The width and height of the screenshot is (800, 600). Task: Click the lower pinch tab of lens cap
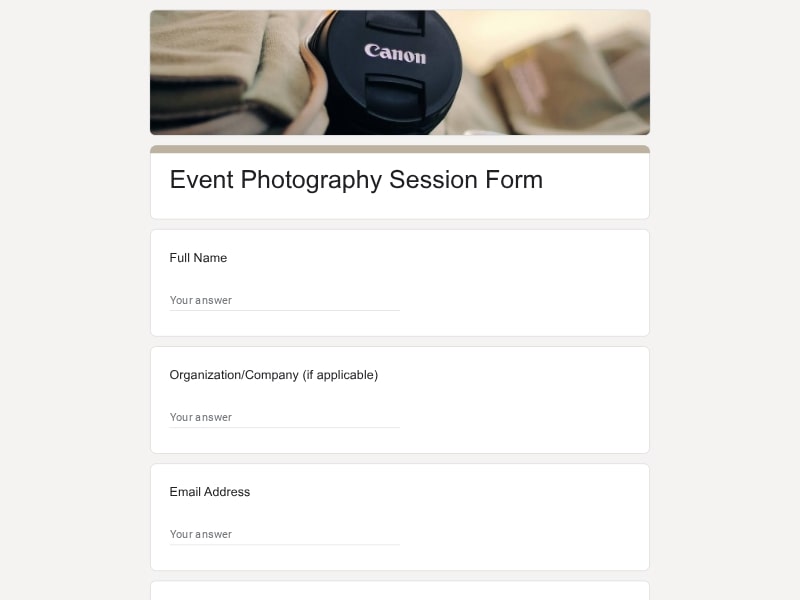pyautogui.click(x=394, y=90)
